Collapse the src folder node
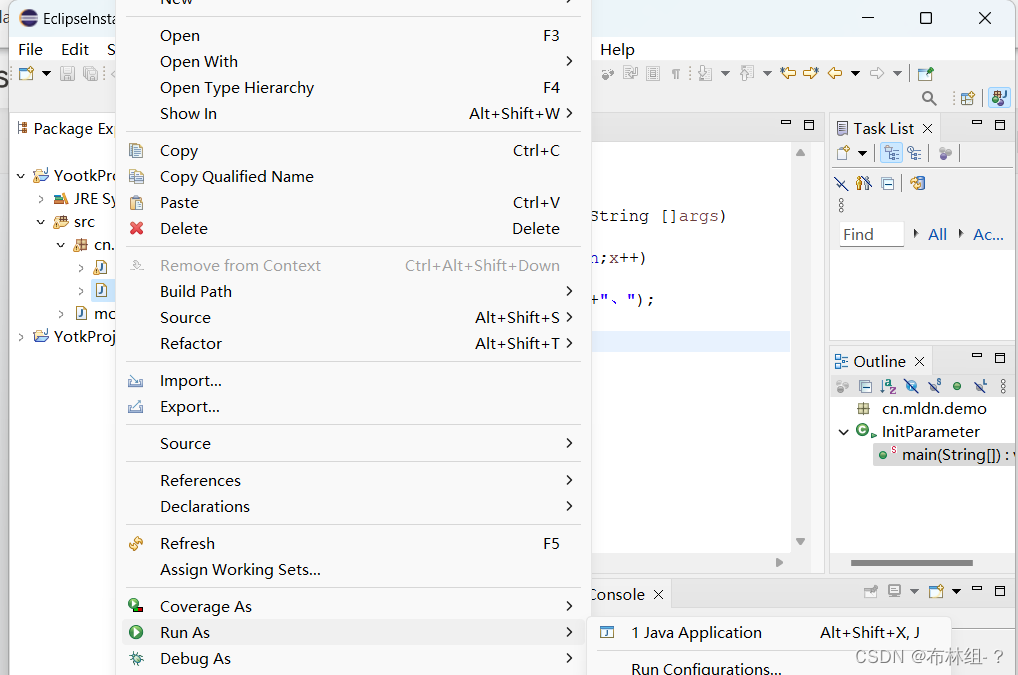The image size is (1018, 675). click(40, 223)
